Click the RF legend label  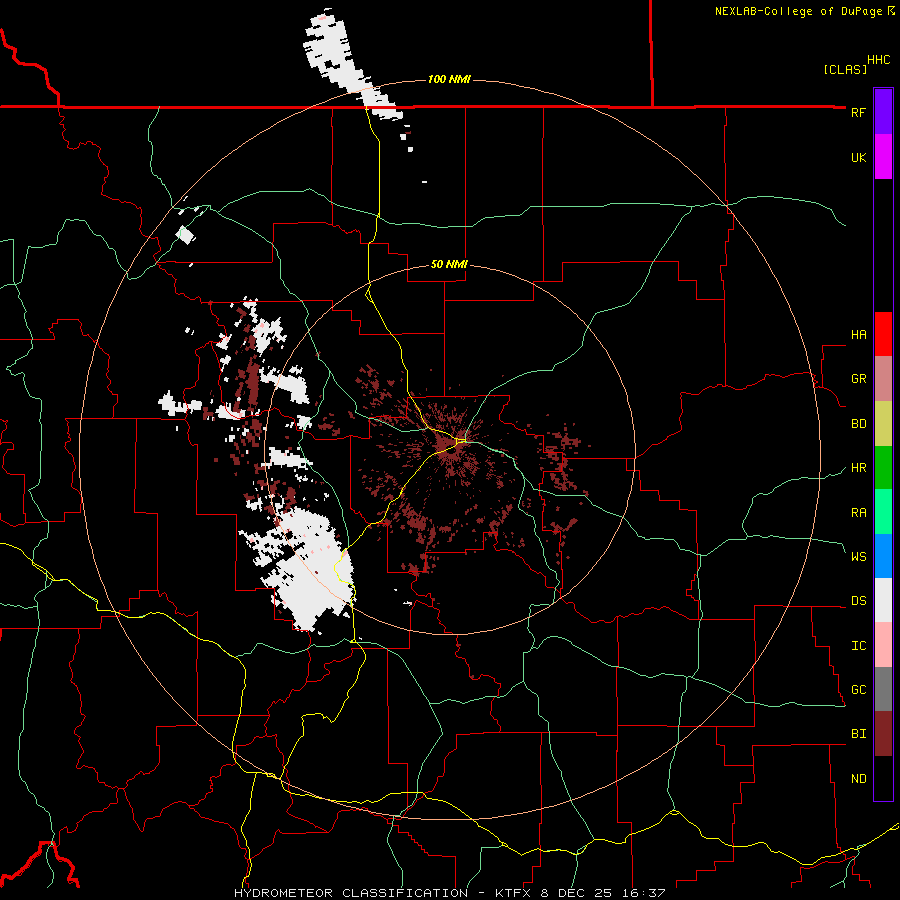(x=858, y=112)
